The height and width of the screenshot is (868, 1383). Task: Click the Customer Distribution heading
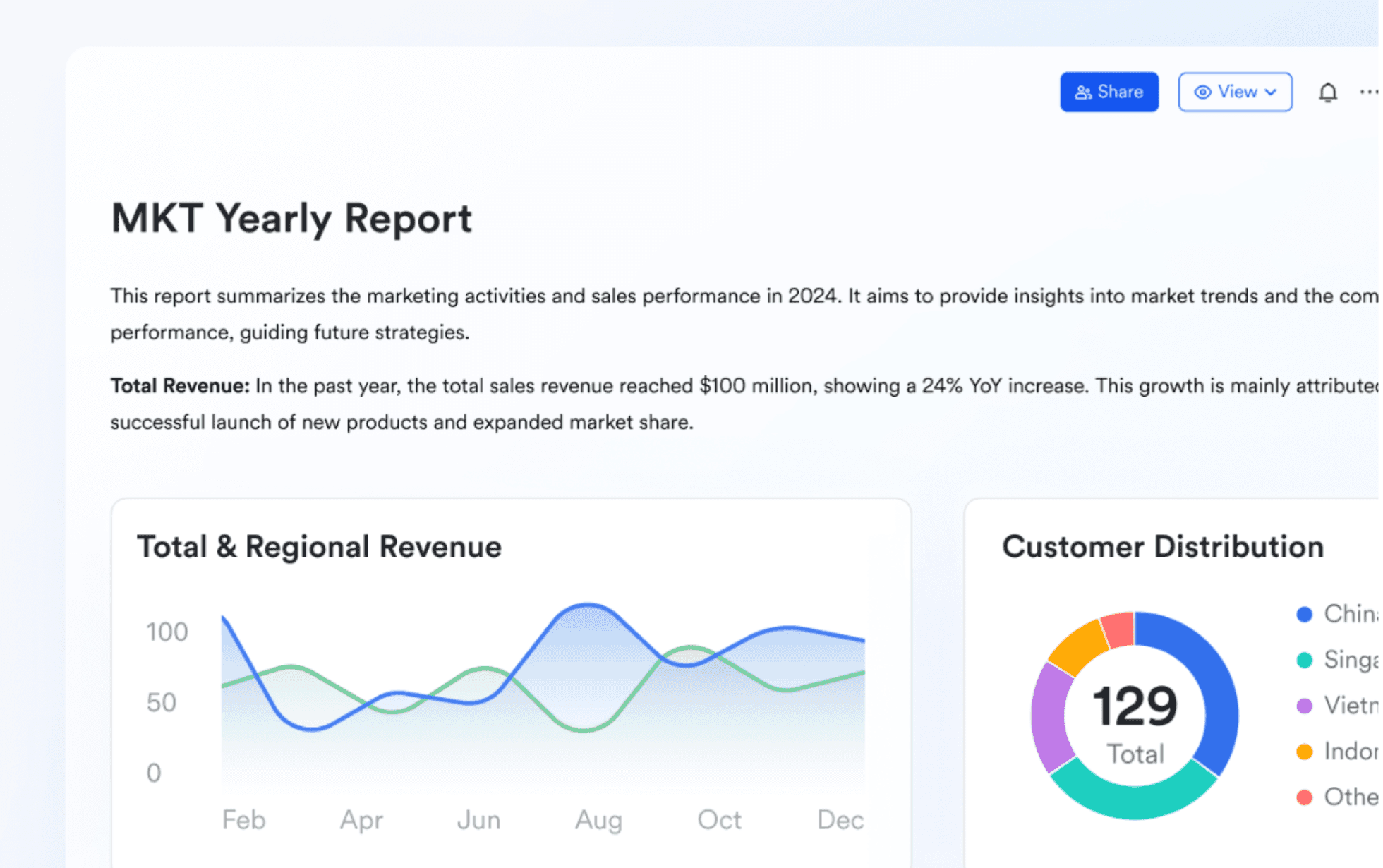pyautogui.click(x=1162, y=547)
